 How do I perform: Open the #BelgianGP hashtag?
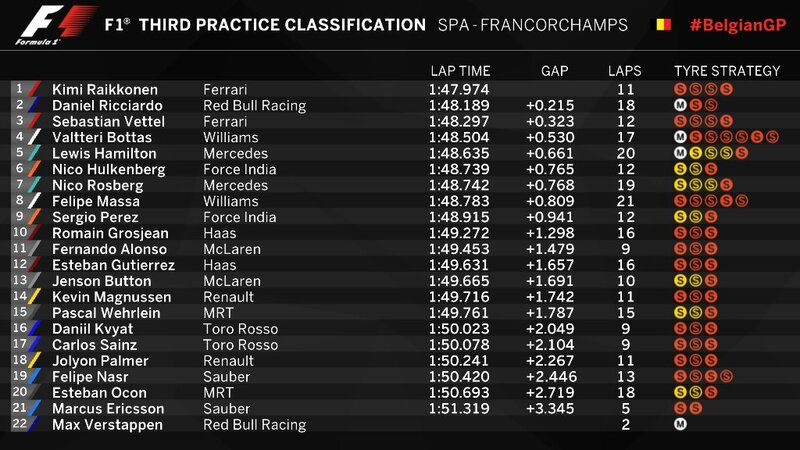(738, 25)
